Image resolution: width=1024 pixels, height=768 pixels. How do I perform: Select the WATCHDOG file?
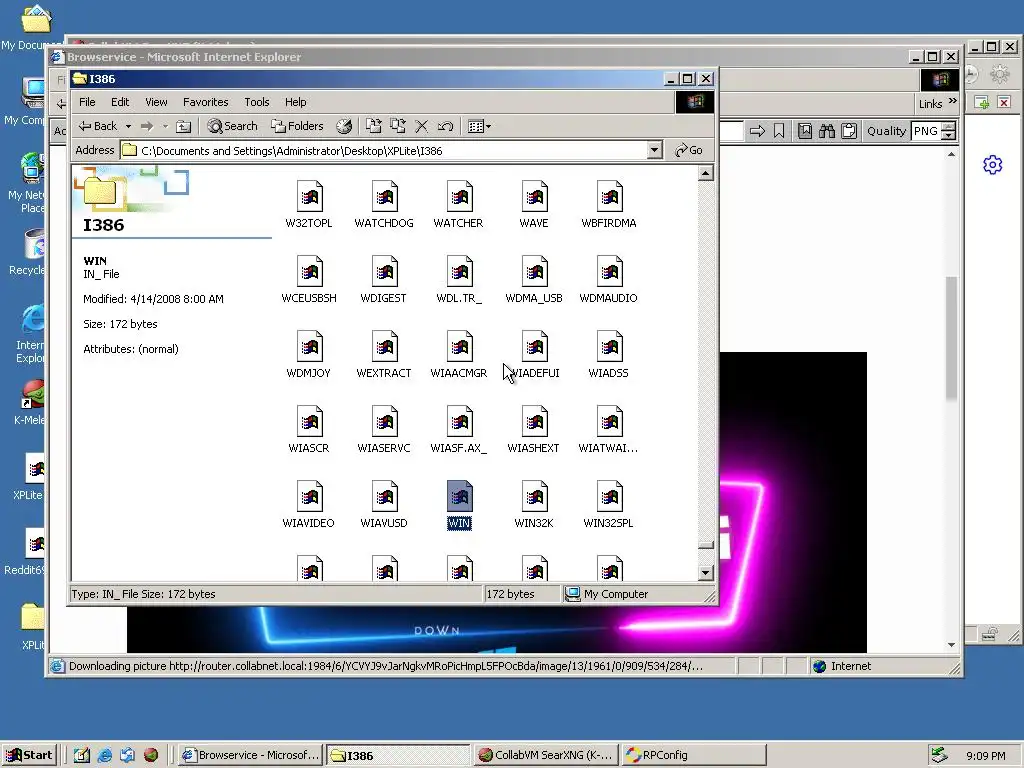pyautogui.click(x=384, y=205)
